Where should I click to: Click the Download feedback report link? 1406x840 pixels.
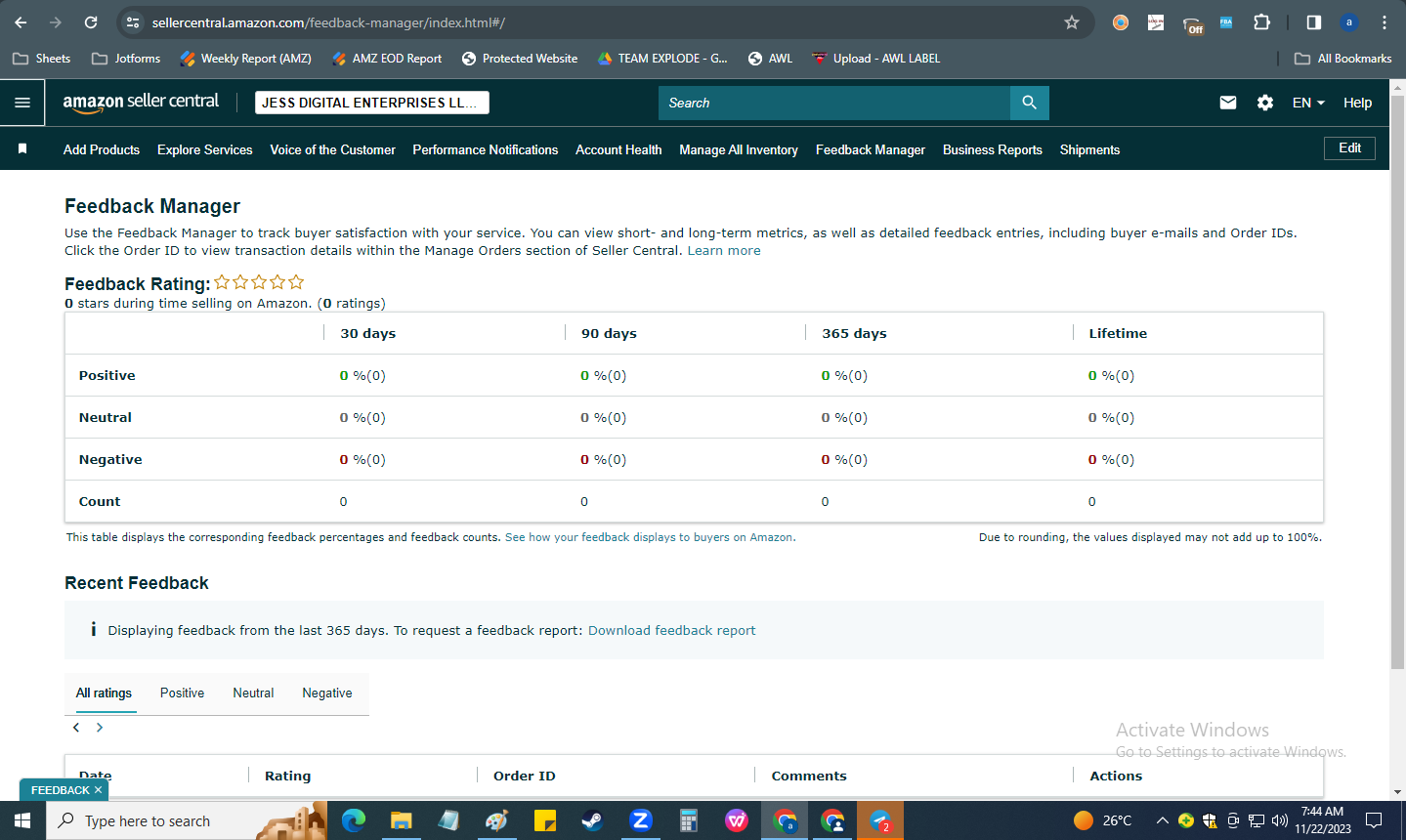click(x=672, y=631)
